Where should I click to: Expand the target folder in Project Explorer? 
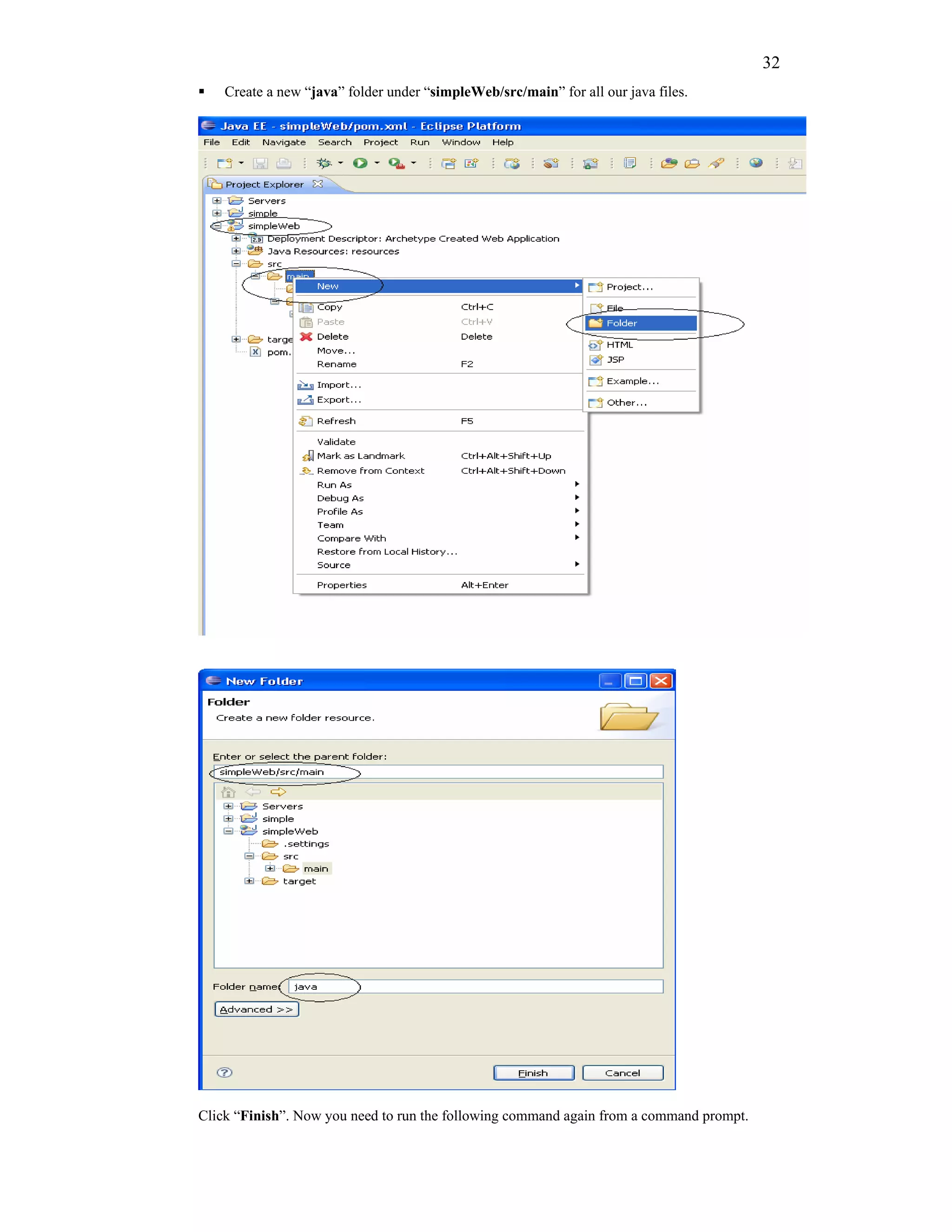point(236,339)
